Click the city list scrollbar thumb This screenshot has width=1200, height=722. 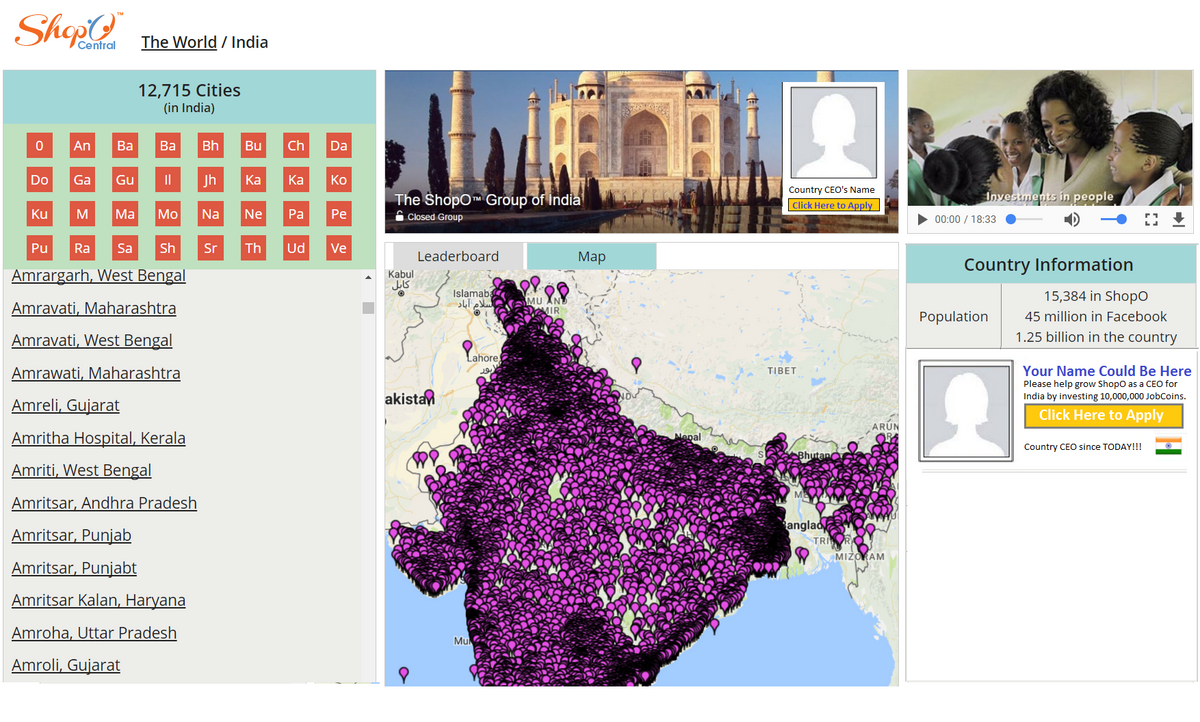click(x=368, y=308)
